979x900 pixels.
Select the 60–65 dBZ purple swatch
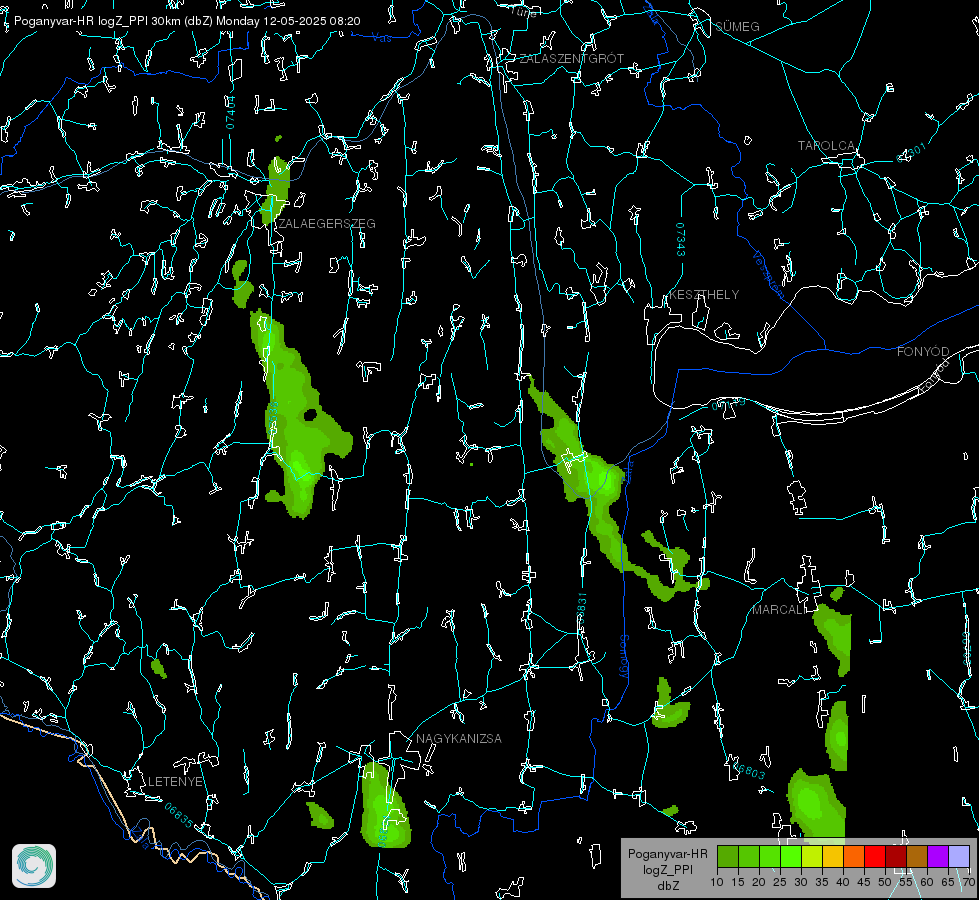point(938,856)
